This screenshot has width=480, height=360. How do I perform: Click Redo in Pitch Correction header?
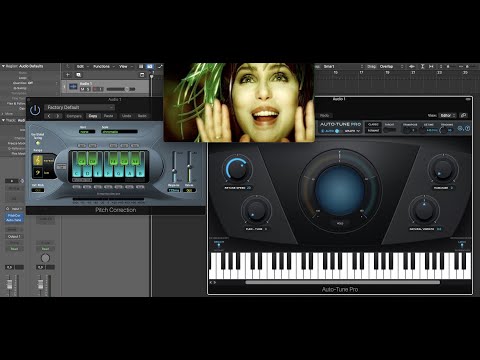tap(142, 116)
